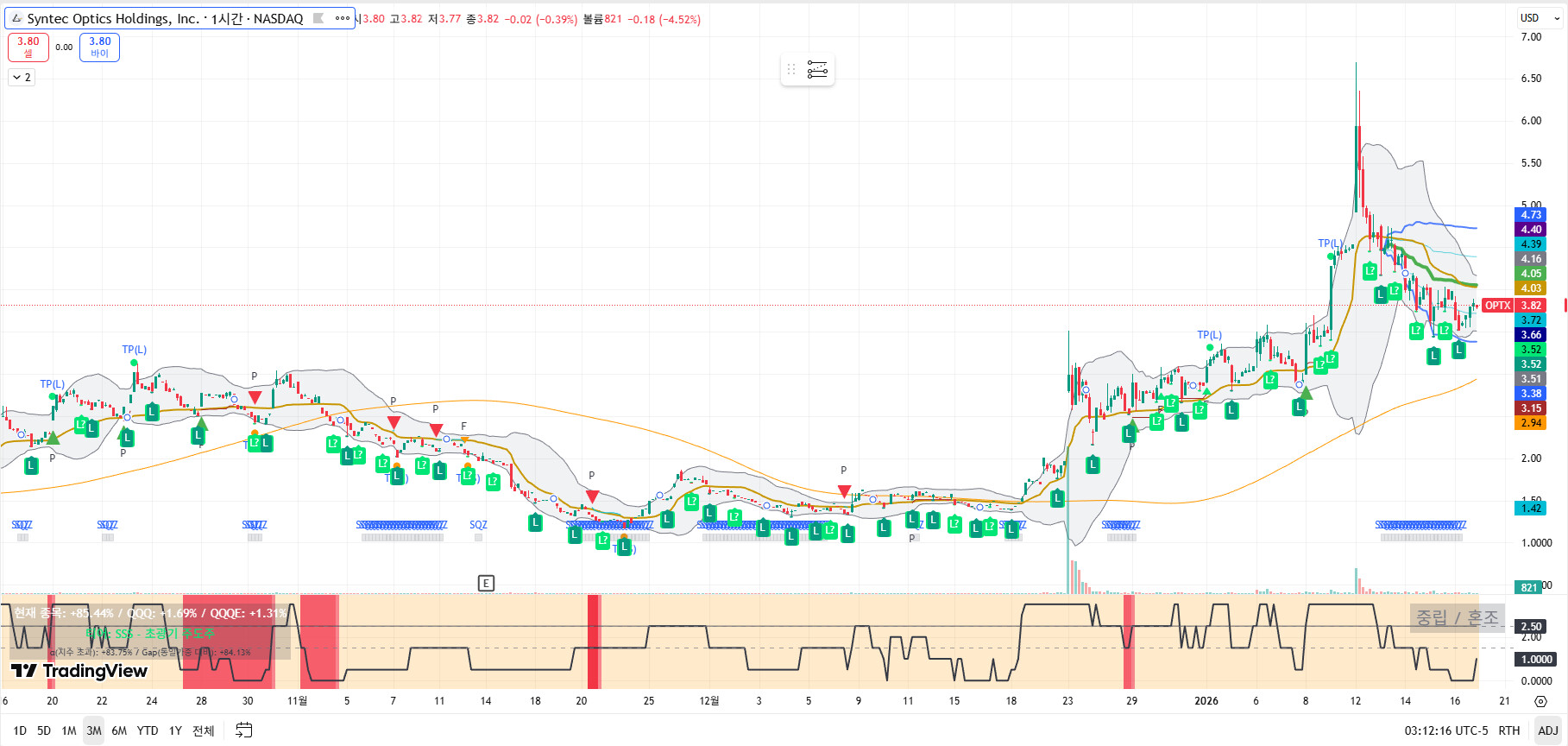This screenshot has height=746, width=1568.
Task: Click the red 3.82 last price label
Action: coord(1531,306)
